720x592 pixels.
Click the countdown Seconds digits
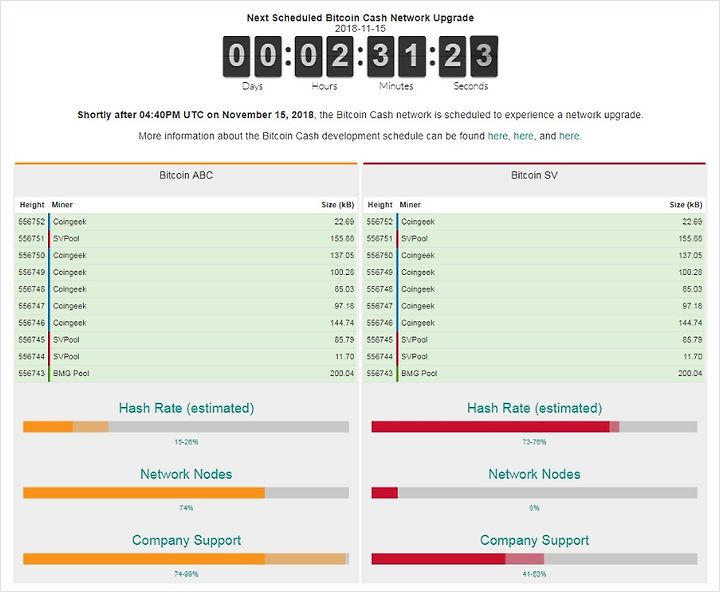point(468,56)
